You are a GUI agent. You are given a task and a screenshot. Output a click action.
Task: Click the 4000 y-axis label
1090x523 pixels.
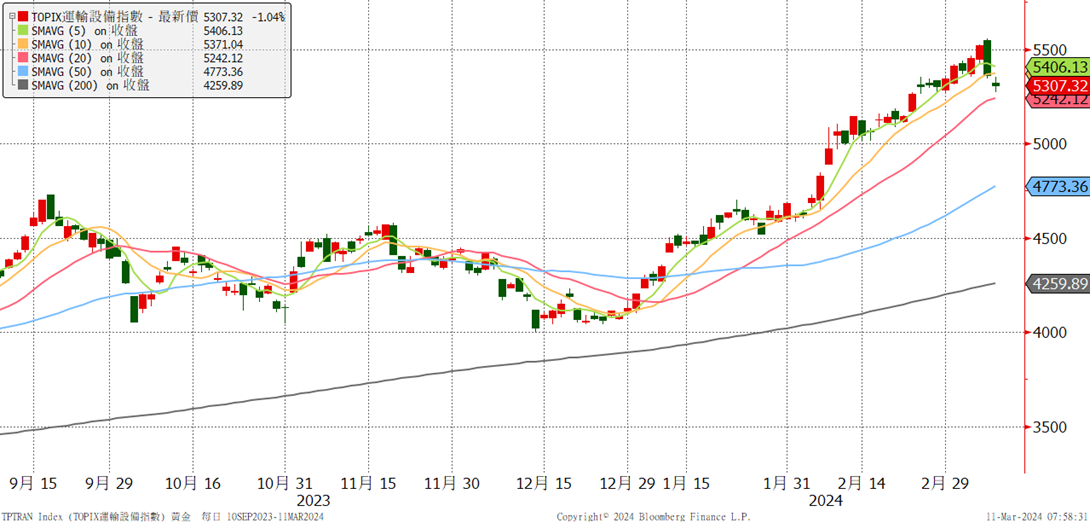pos(1049,332)
